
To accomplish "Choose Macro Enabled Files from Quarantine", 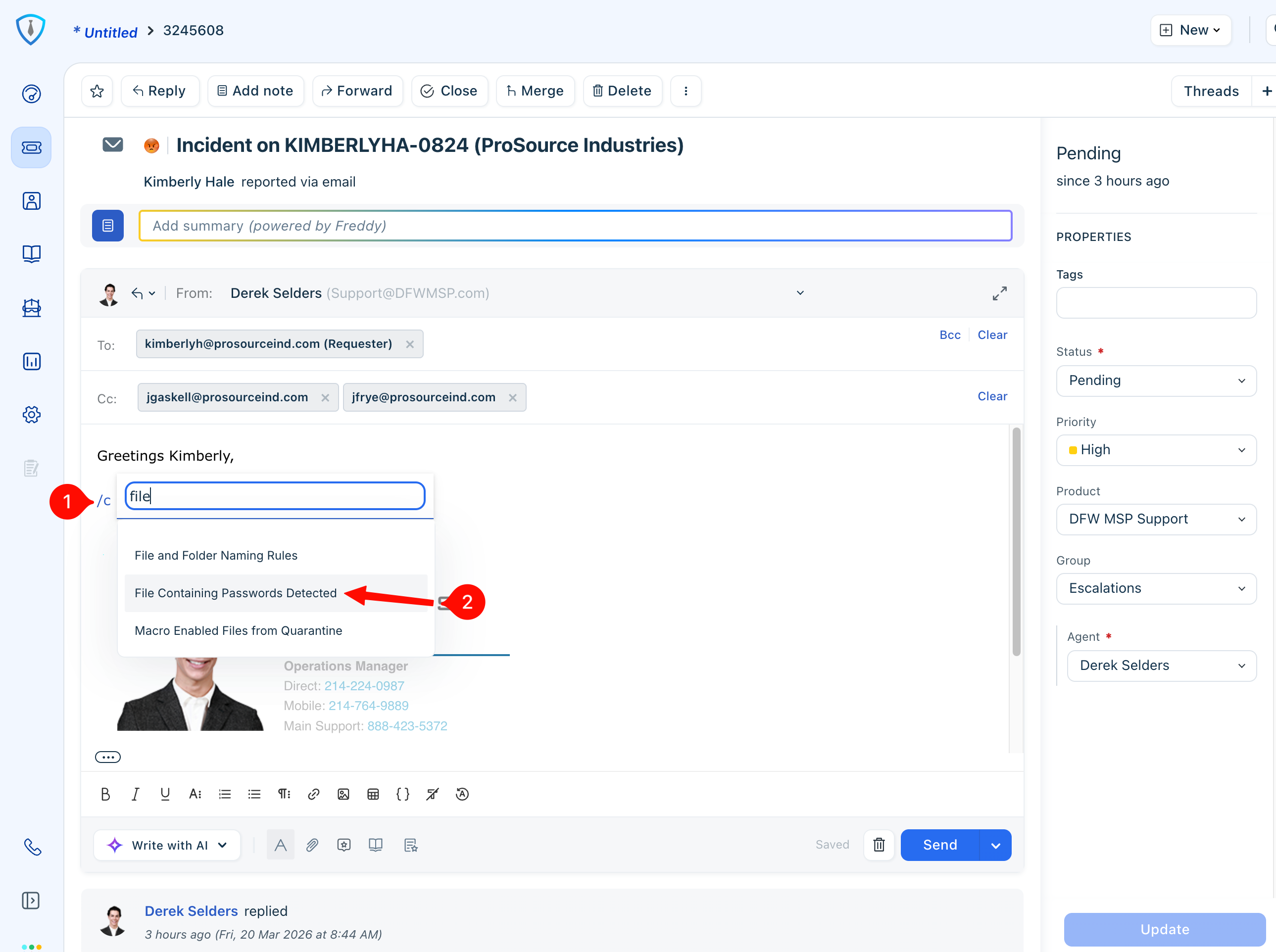I will [238, 630].
